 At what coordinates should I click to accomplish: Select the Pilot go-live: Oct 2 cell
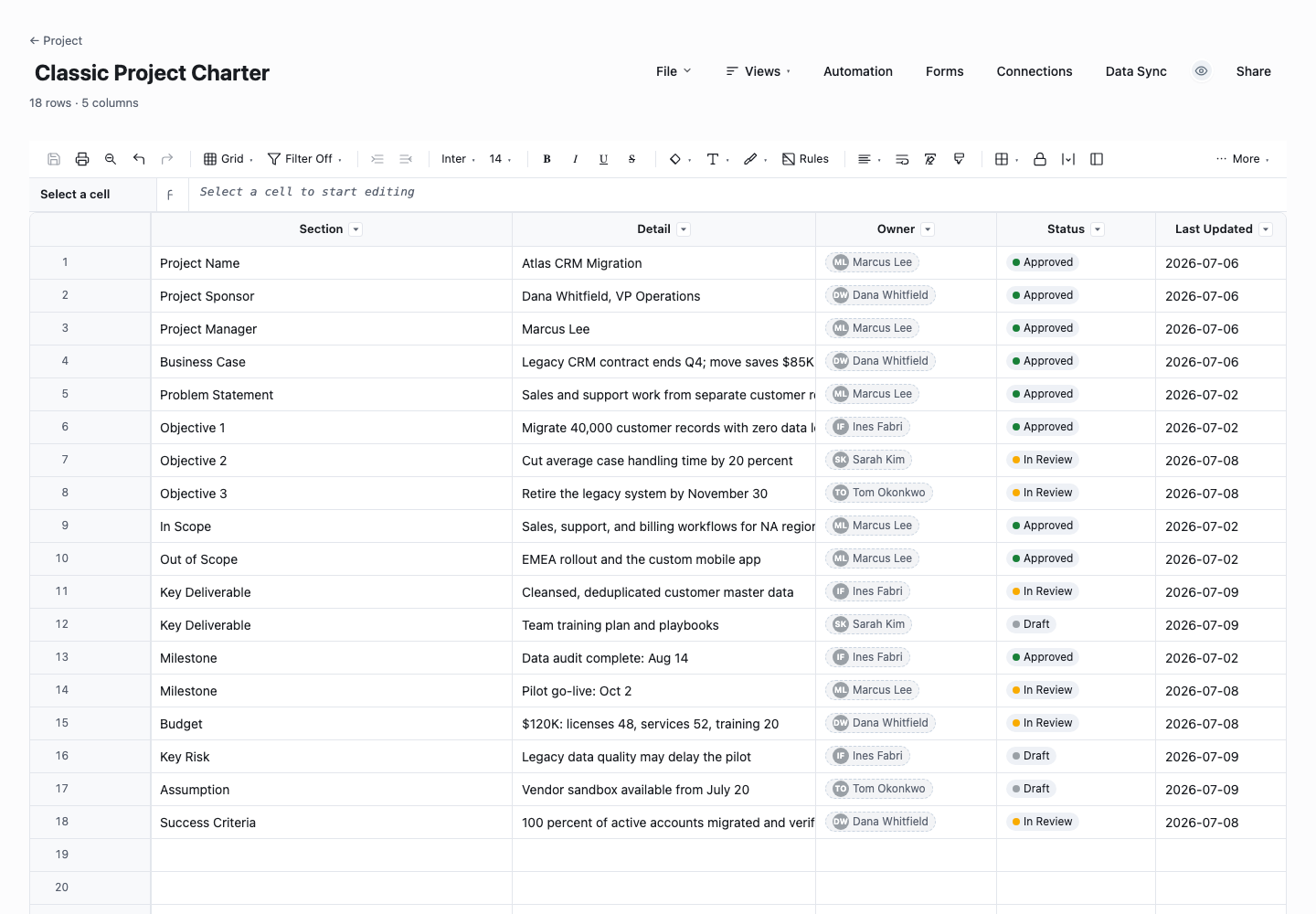(663, 691)
